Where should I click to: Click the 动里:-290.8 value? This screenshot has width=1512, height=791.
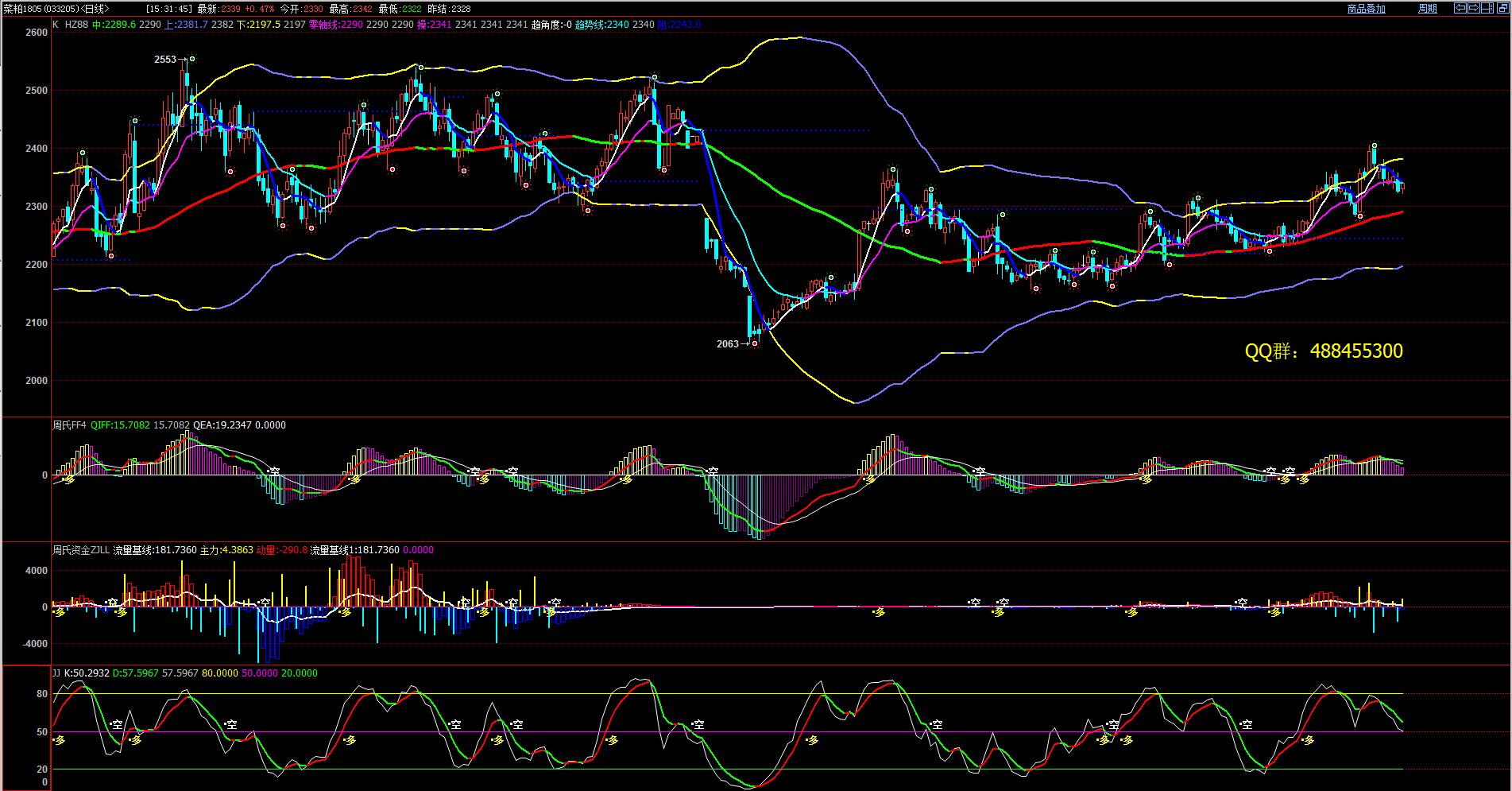(282, 550)
